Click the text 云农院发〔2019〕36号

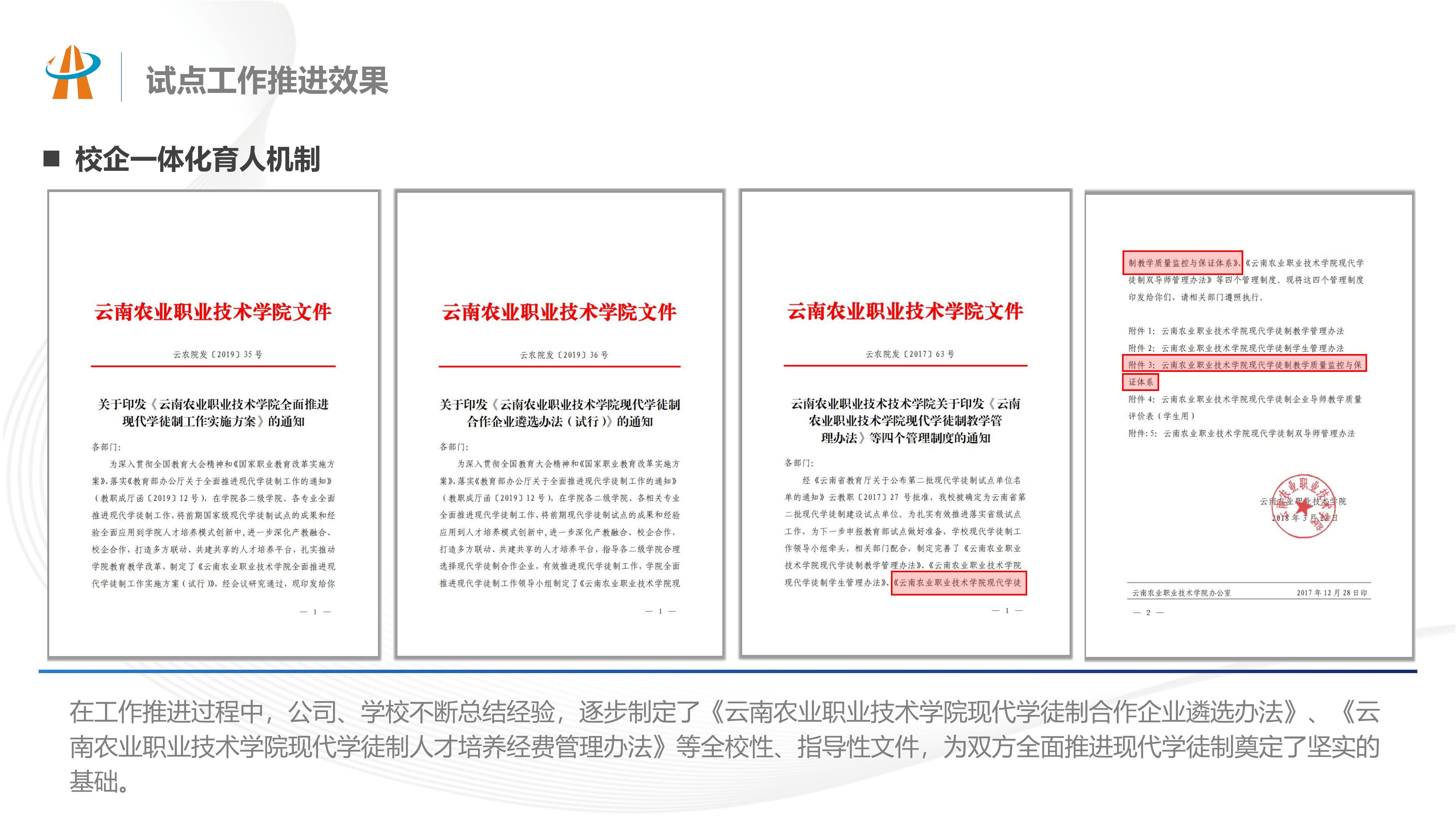pos(564,355)
